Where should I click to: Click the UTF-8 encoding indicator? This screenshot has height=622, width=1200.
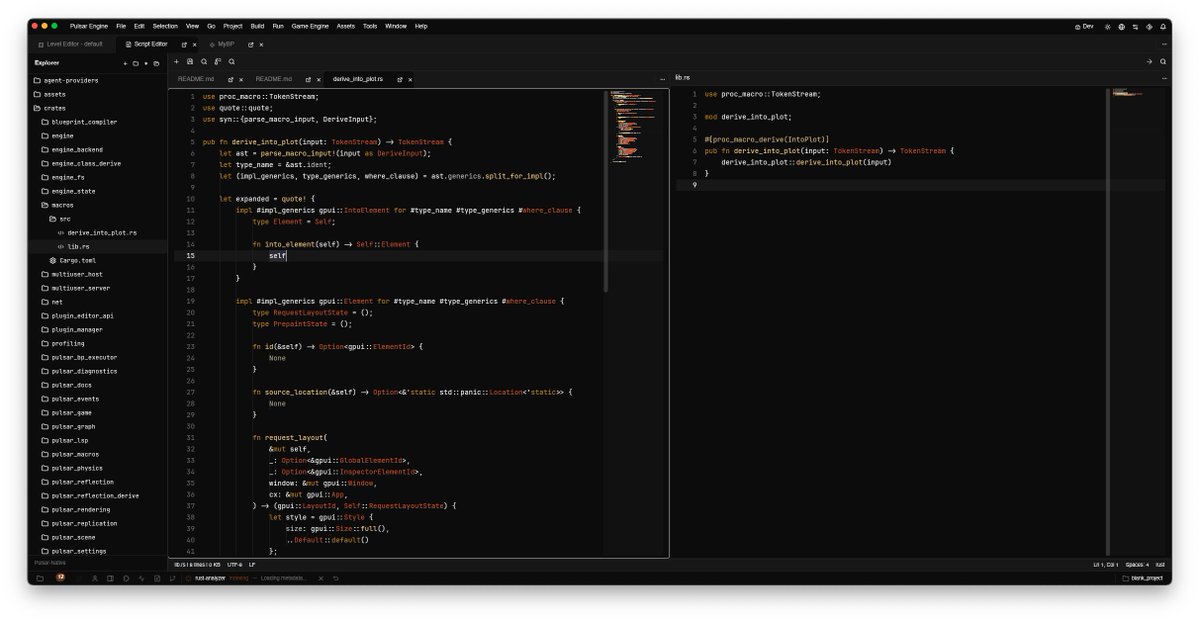[x=234, y=565]
